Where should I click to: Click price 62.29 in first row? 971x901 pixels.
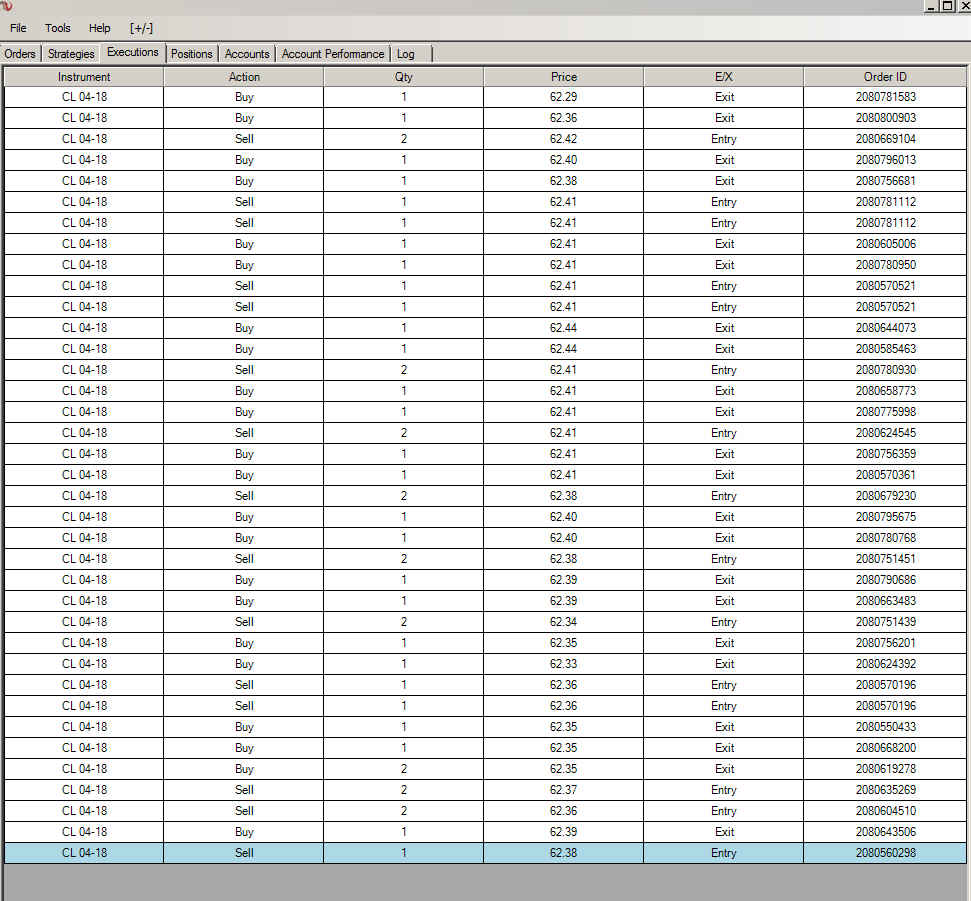pyautogui.click(x=564, y=97)
